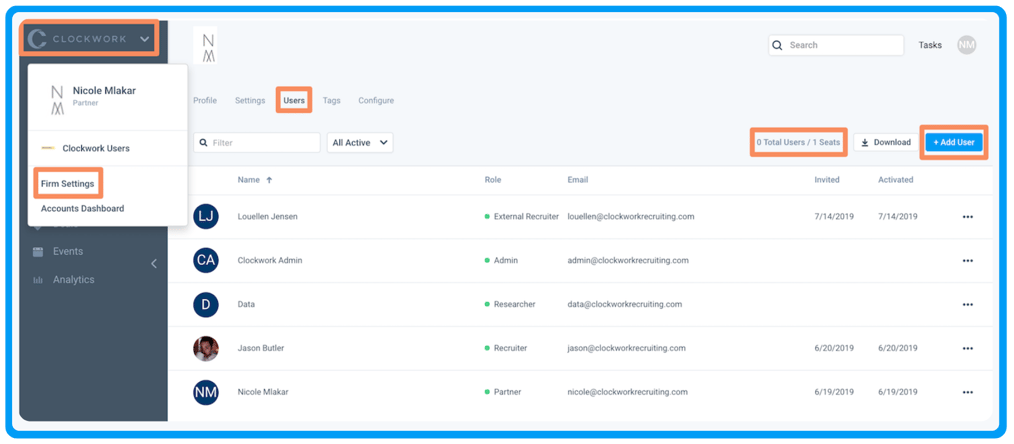Image resolution: width=1014 pixels, height=444 pixels.
Task: Select the Clockwork Admin name
Action: pyautogui.click(x=270, y=260)
